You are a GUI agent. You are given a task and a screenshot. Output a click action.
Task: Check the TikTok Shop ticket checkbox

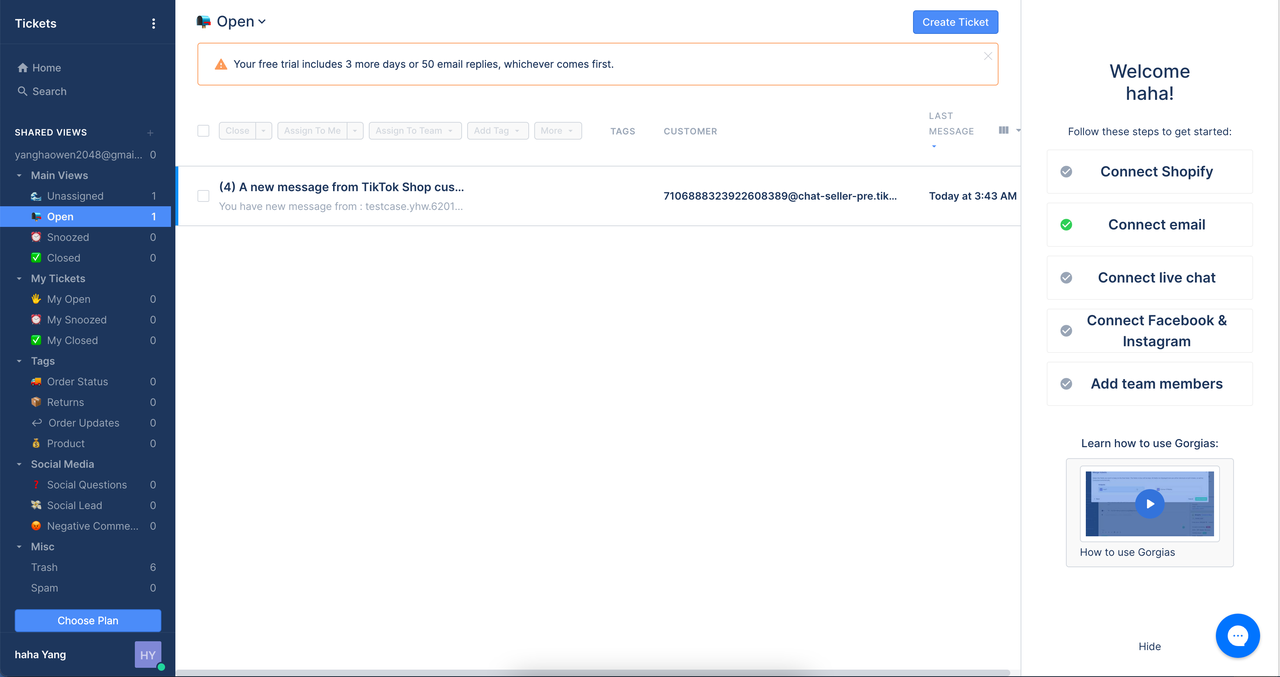point(204,196)
